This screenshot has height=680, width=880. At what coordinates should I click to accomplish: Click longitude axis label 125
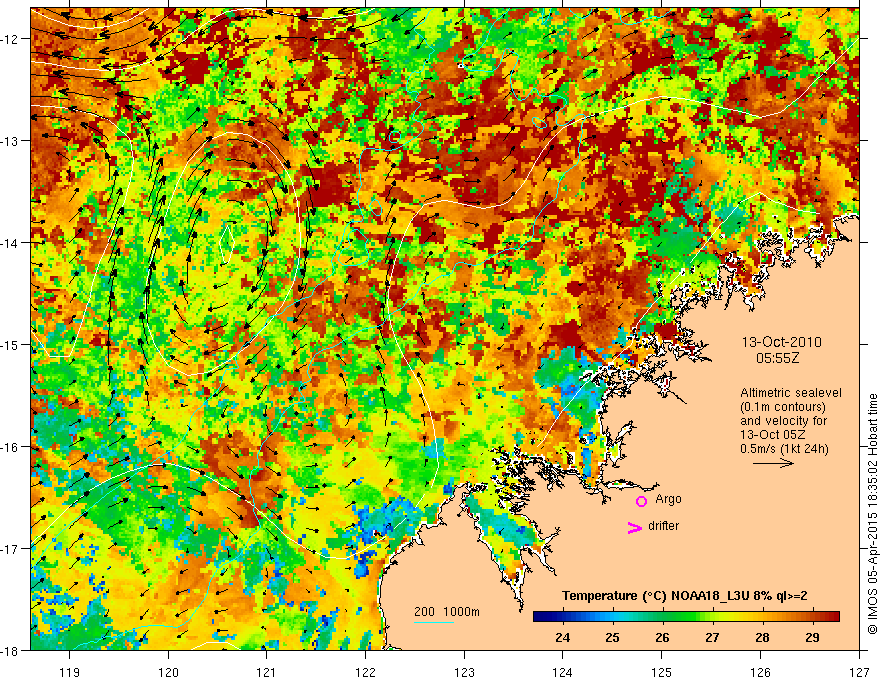click(662, 672)
